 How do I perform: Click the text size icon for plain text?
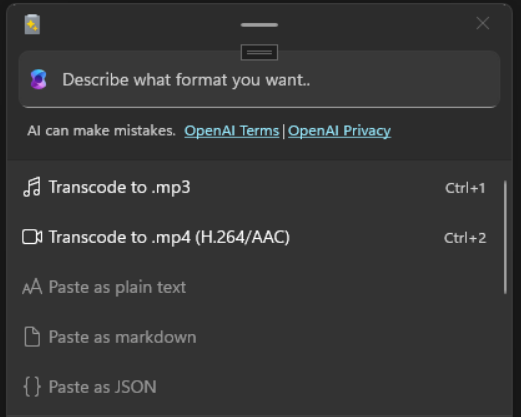pos(32,287)
